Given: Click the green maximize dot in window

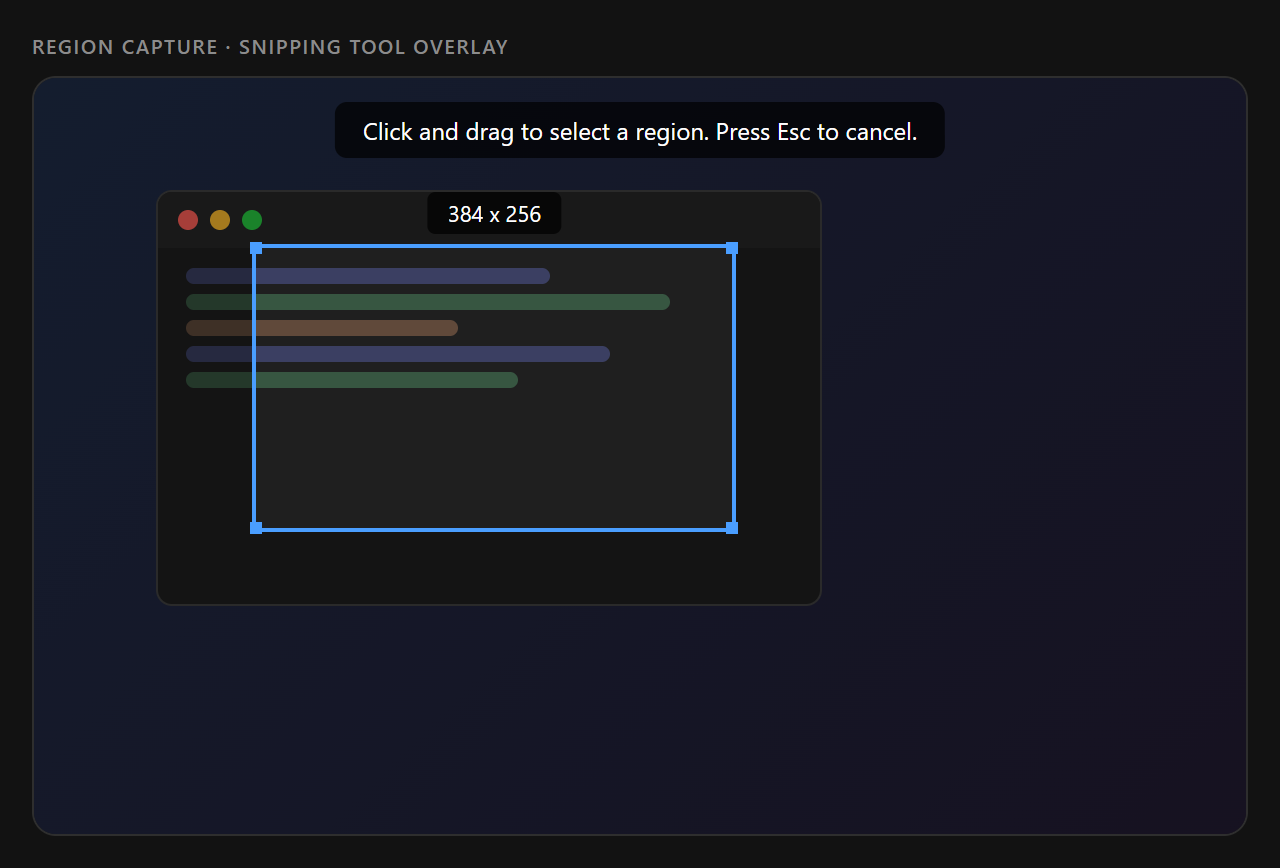Looking at the screenshot, I should point(252,220).
